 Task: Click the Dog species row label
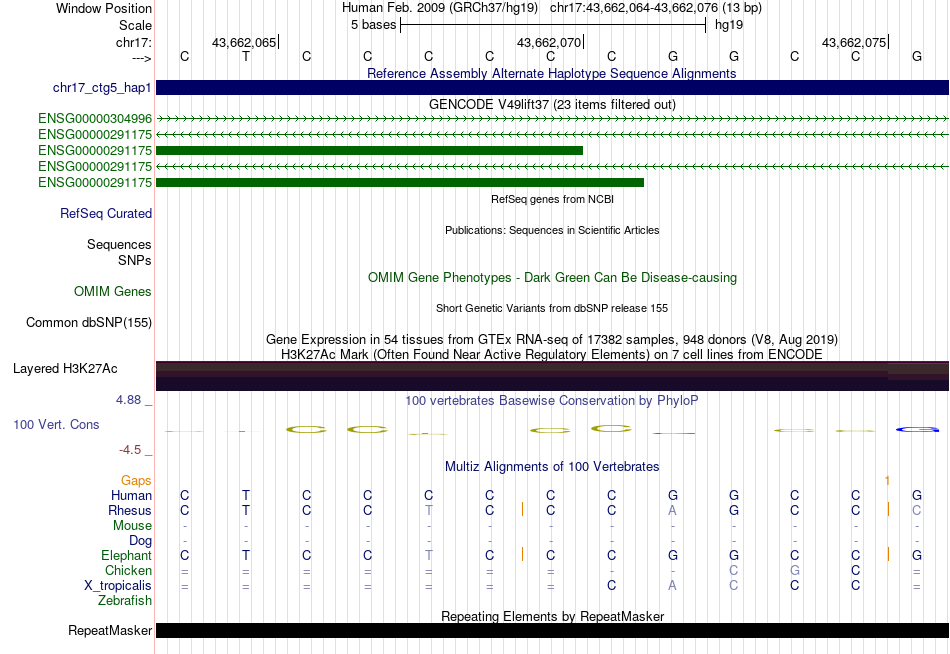[141, 540]
